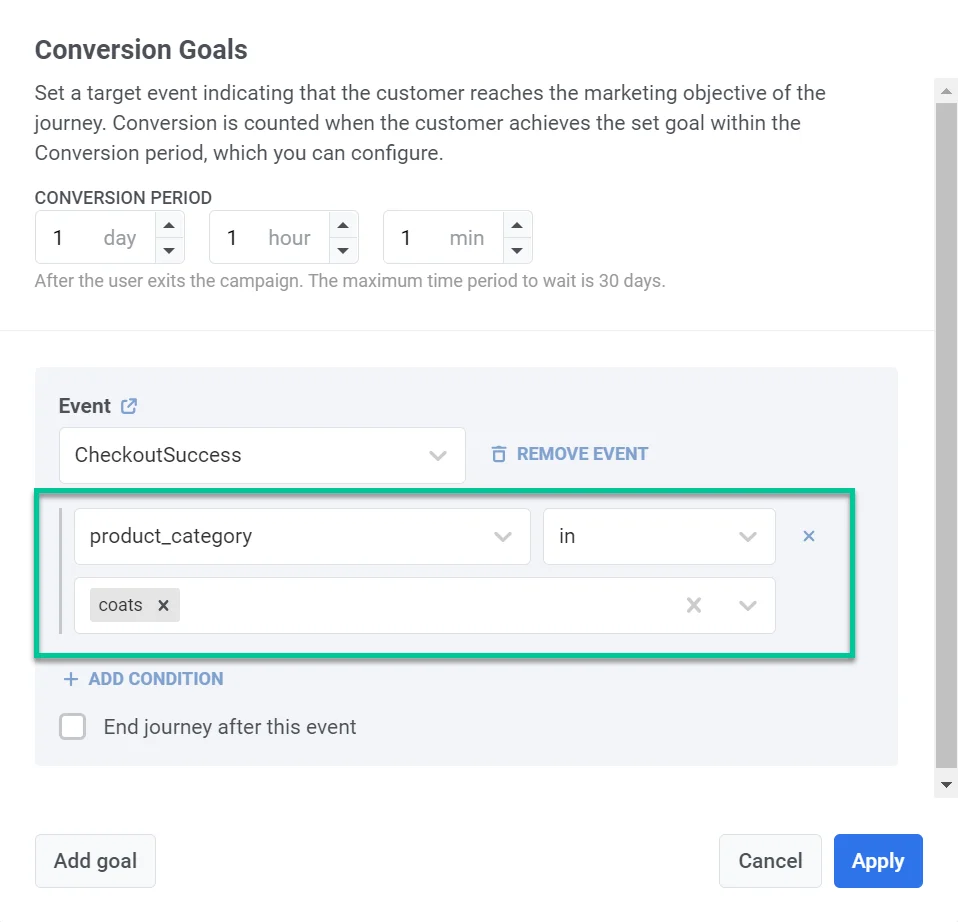Cancel the conversion goals dialog
The image size is (958, 922).
coord(770,861)
